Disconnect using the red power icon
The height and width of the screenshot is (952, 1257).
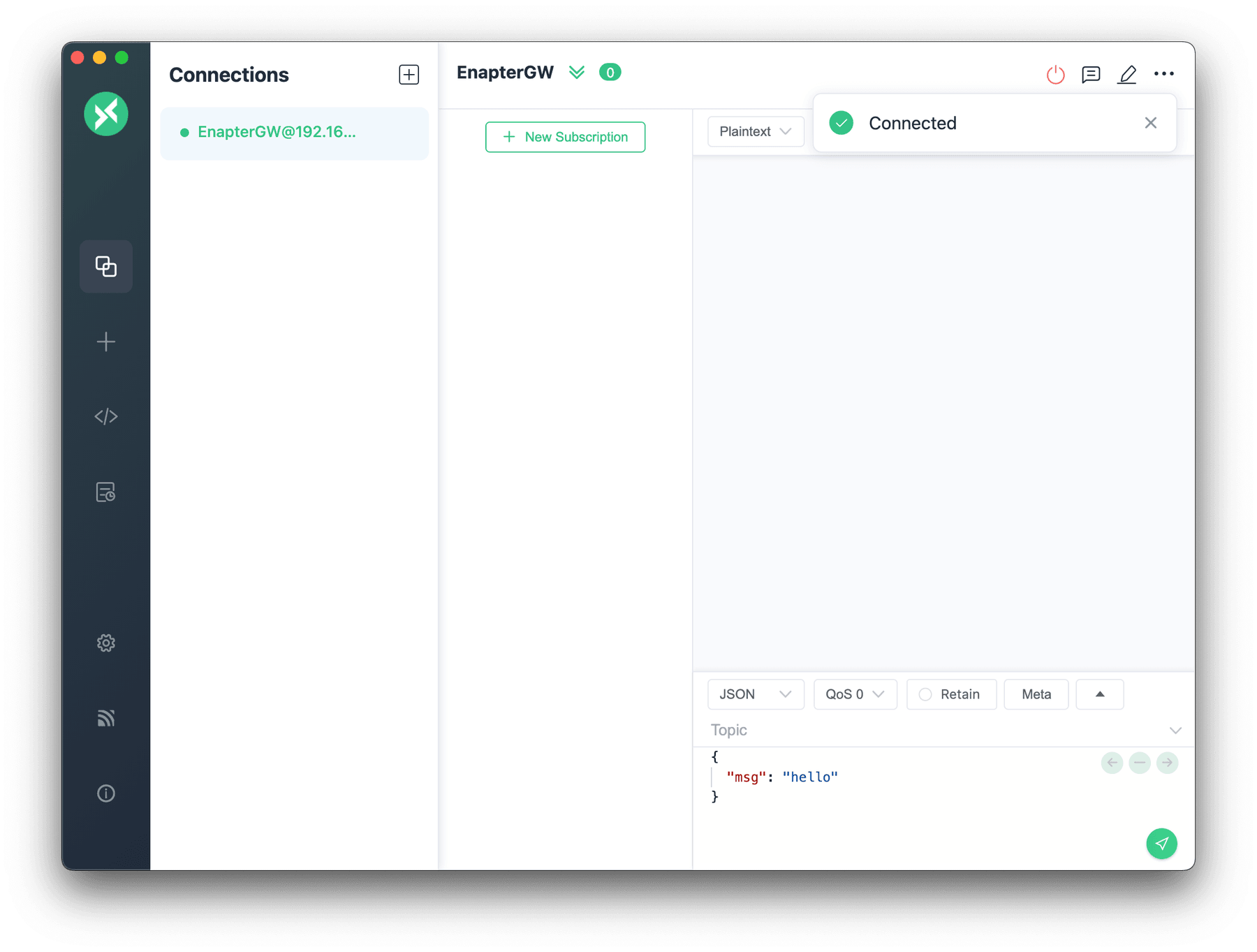pyautogui.click(x=1055, y=75)
